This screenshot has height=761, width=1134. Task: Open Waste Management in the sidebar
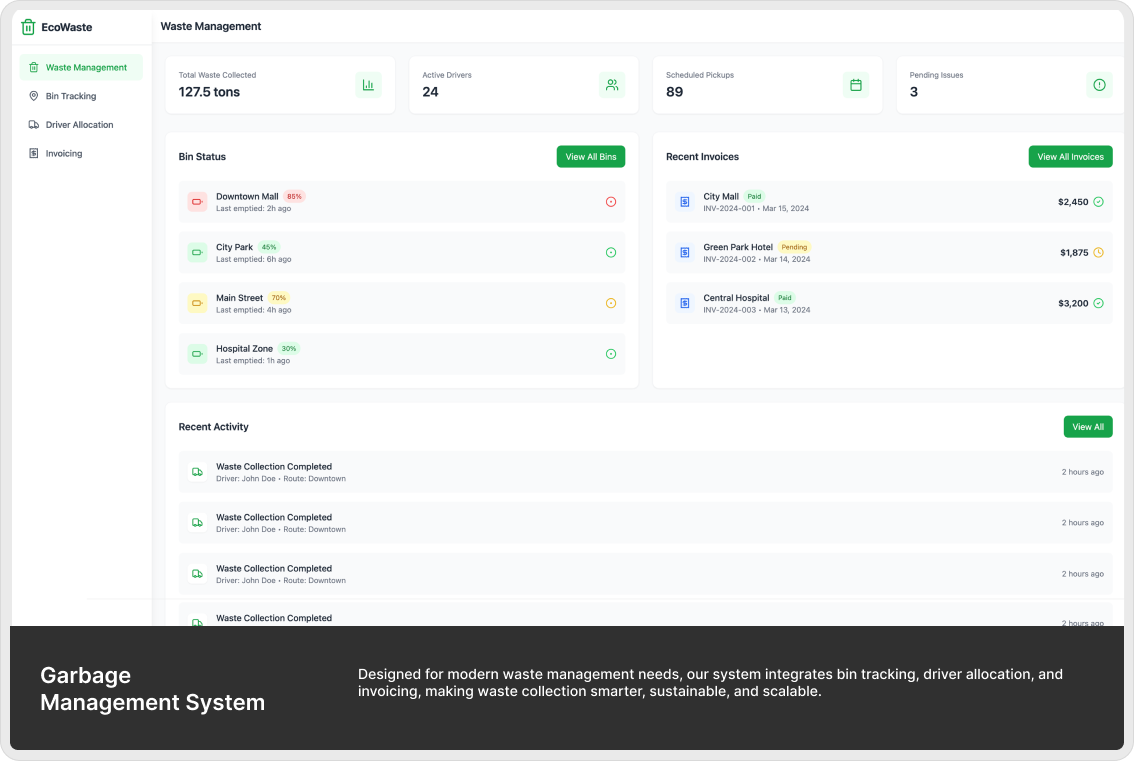click(x=81, y=67)
